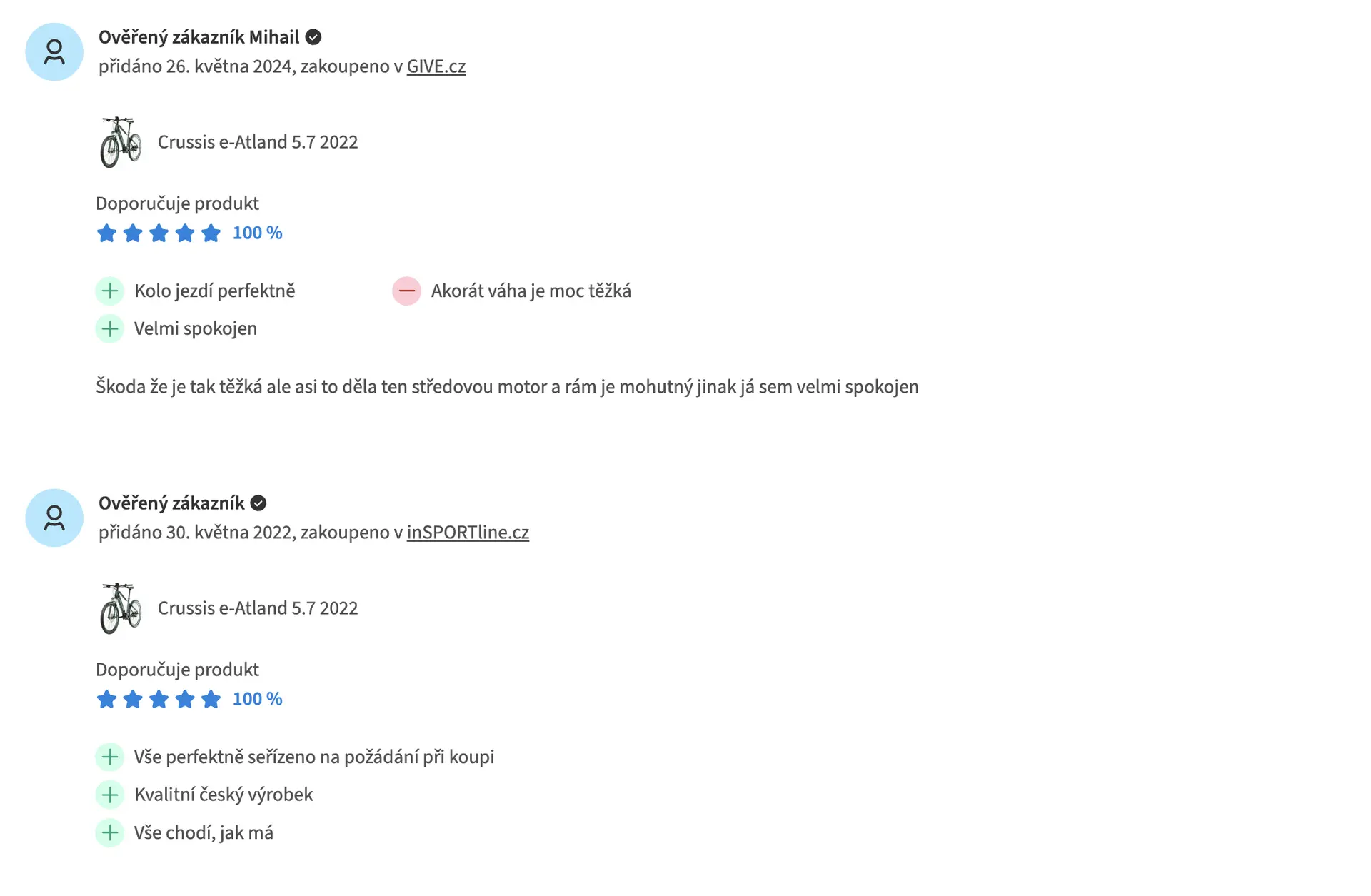Open the inSPORTline.cz shop link
This screenshot has height=896, width=1371.
468,533
